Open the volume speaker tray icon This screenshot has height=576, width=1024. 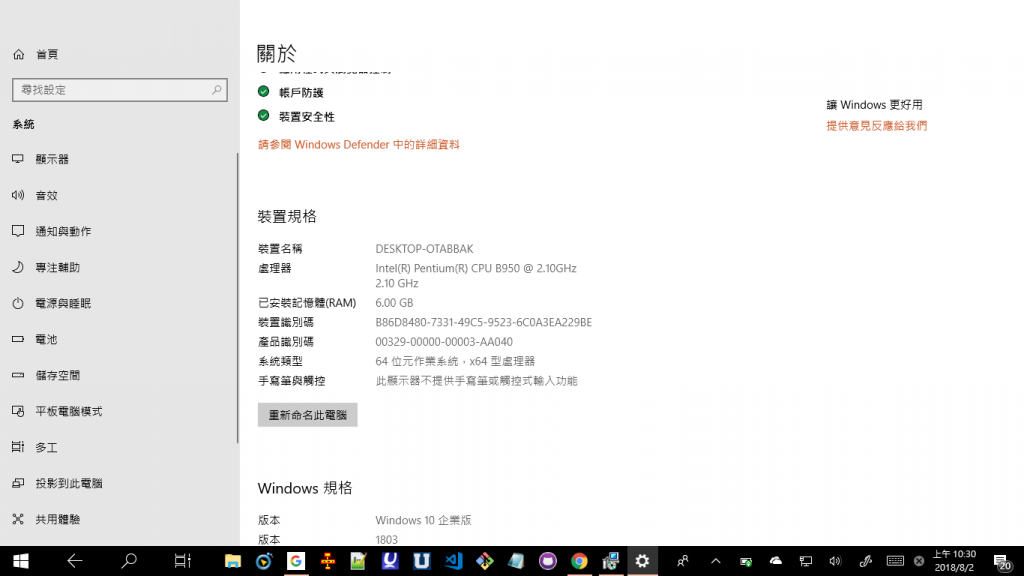835,561
